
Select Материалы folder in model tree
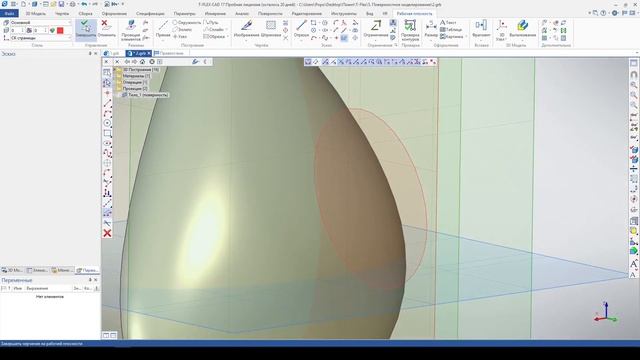pyautogui.click(x=133, y=76)
